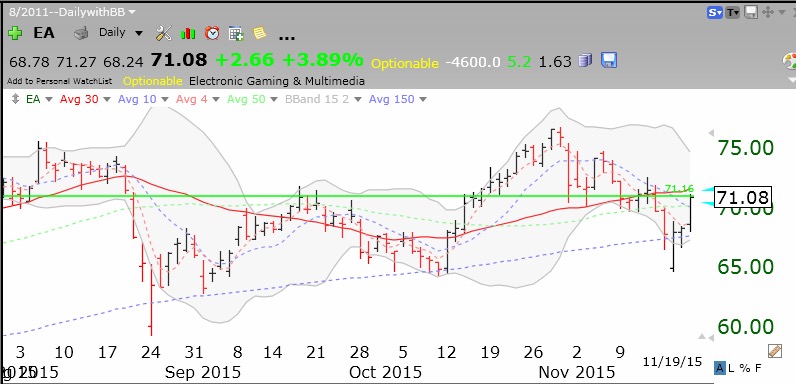Click the Oct 2015 time axis label
Viewport: 796px width, 384px height.
tap(385, 372)
